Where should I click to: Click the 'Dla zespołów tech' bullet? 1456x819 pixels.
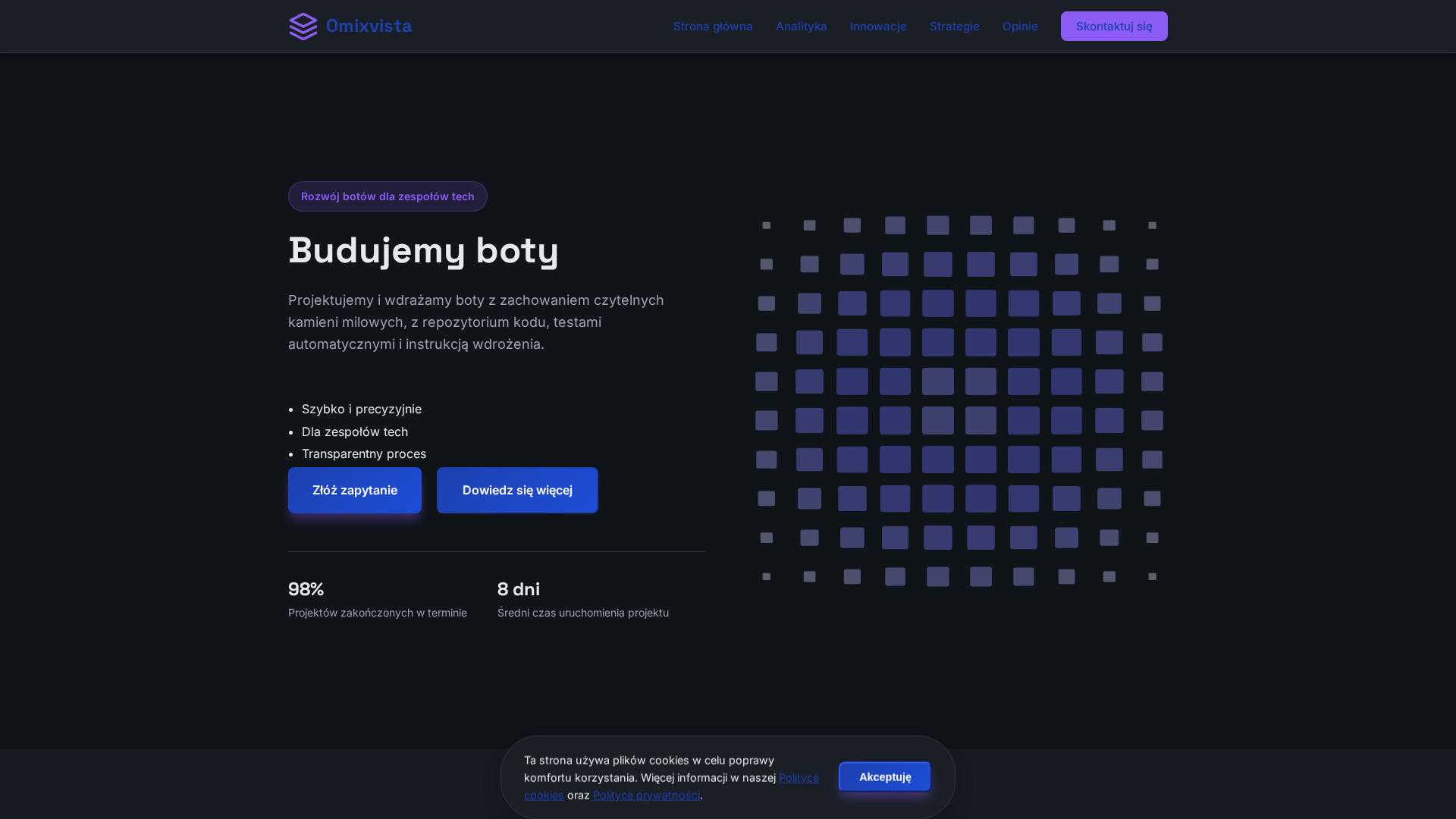(355, 431)
